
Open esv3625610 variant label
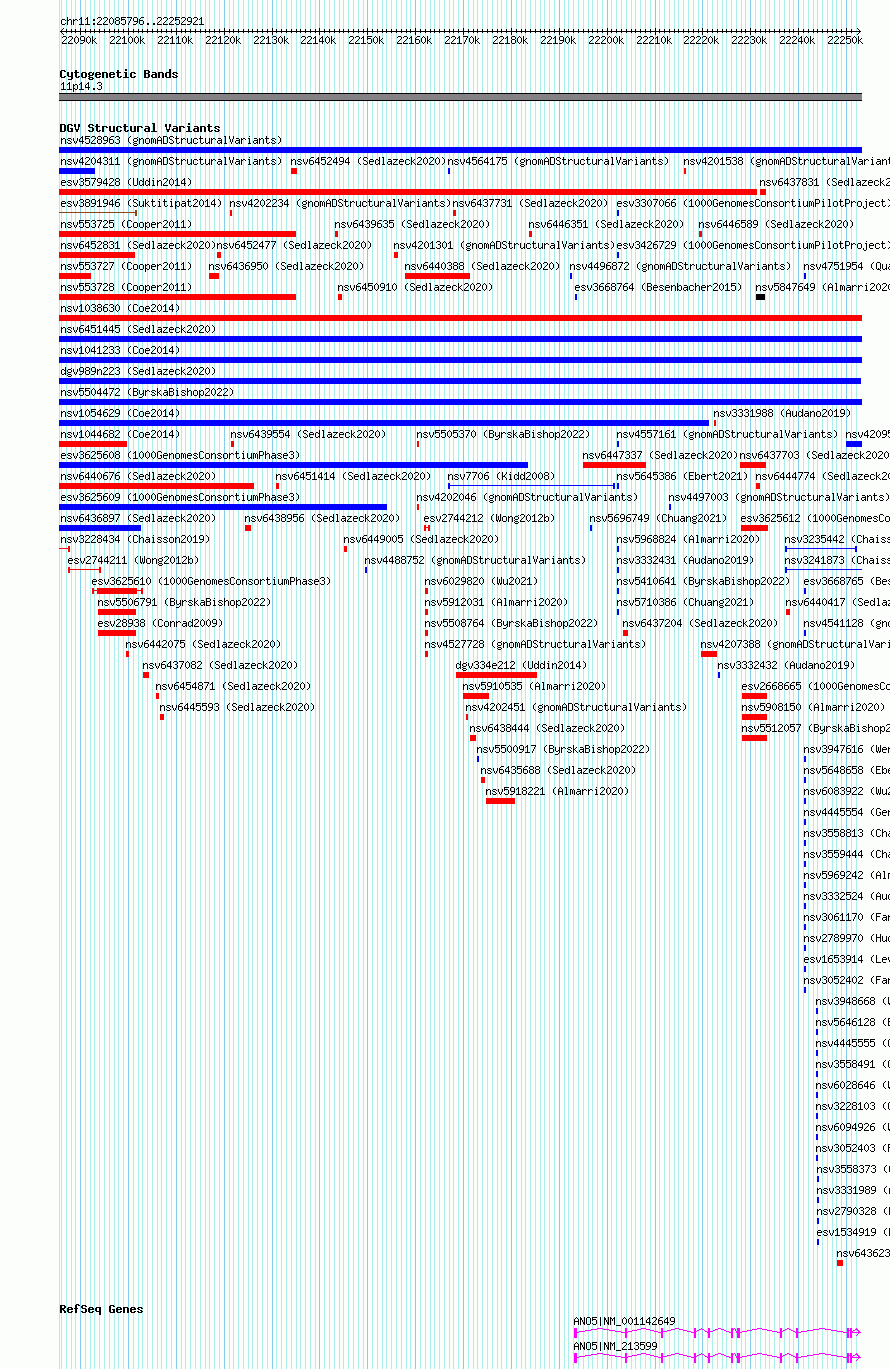[x=211, y=581]
